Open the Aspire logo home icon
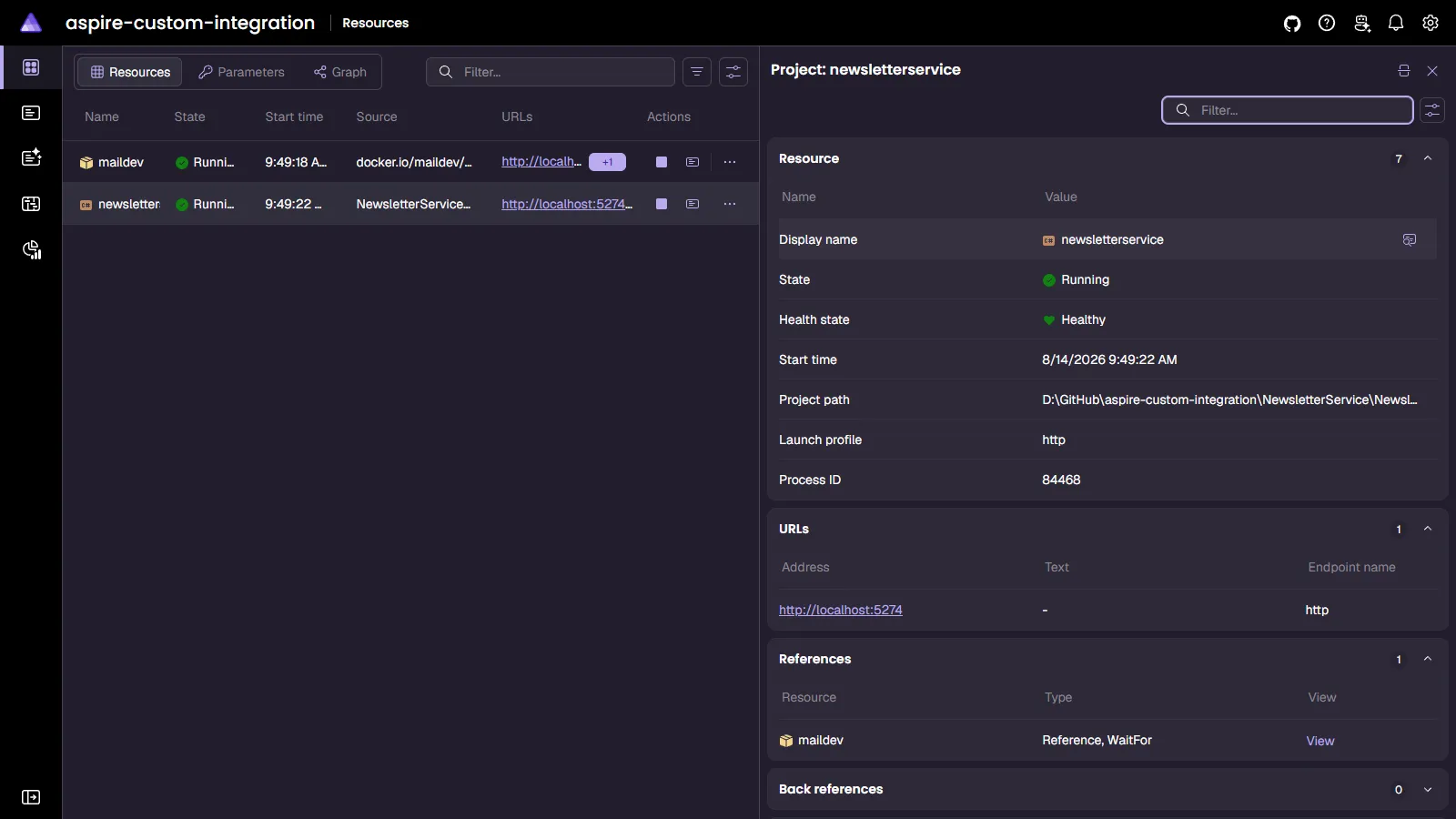Image resolution: width=1456 pixels, height=819 pixels. (x=31, y=23)
